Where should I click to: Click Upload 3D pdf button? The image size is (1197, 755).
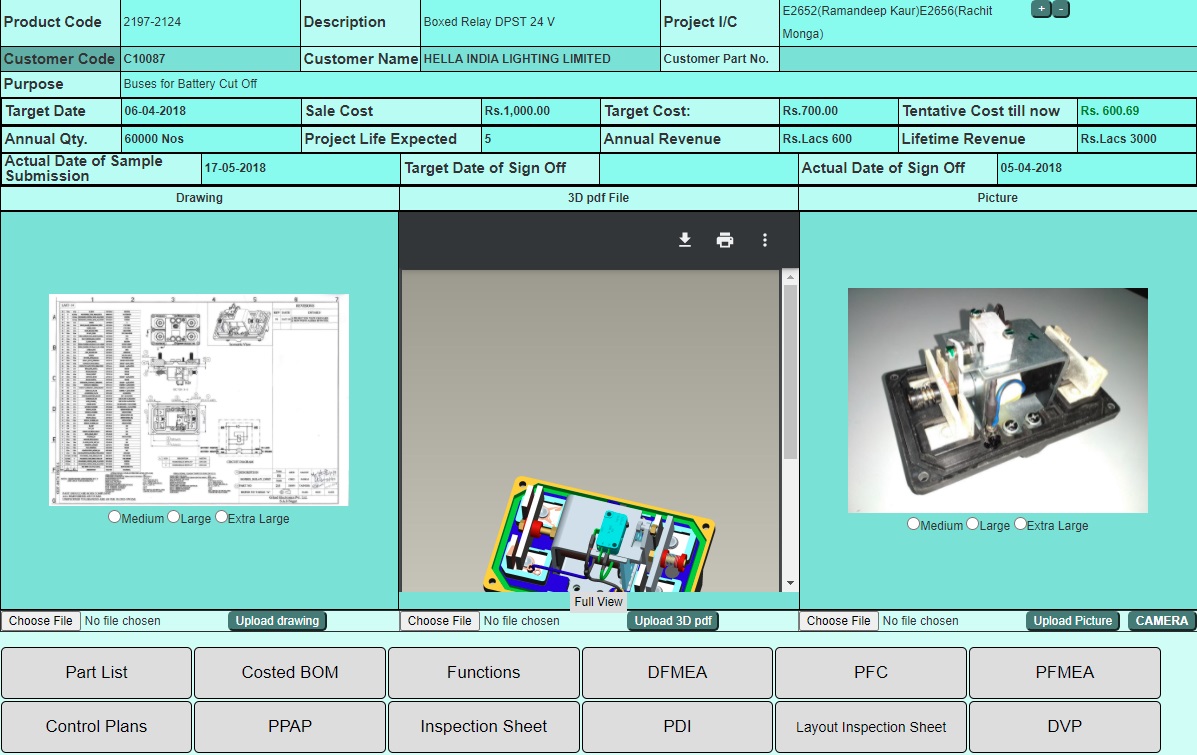pyautogui.click(x=673, y=621)
